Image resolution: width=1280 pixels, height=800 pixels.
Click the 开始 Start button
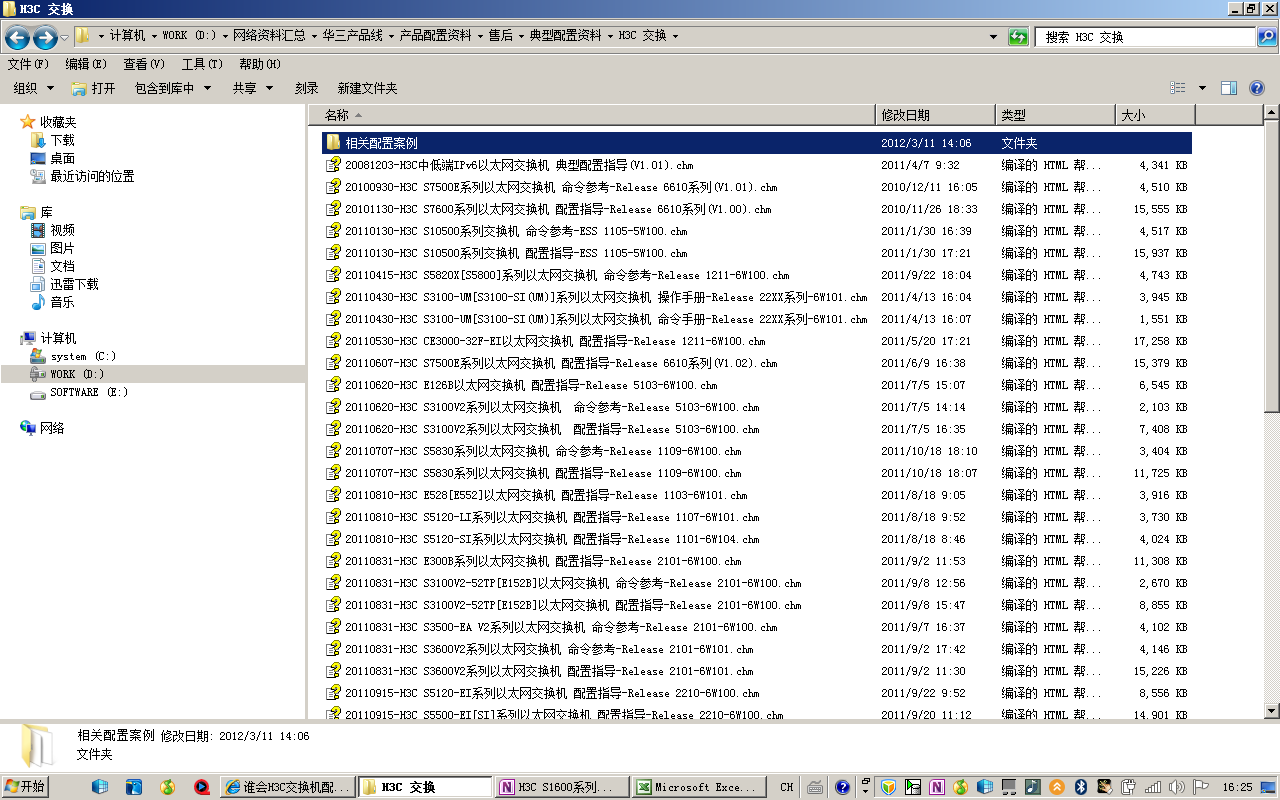click(26, 787)
